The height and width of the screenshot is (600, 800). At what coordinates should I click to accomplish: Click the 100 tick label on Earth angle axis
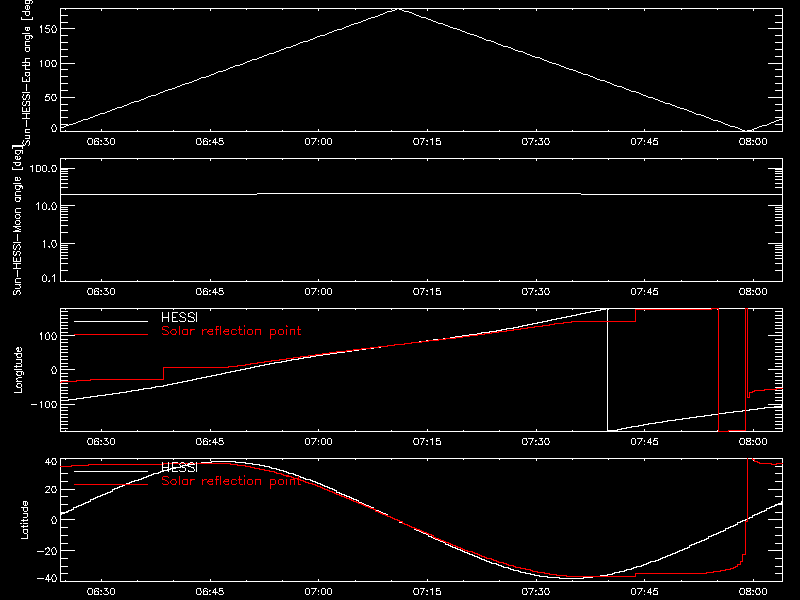point(48,64)
